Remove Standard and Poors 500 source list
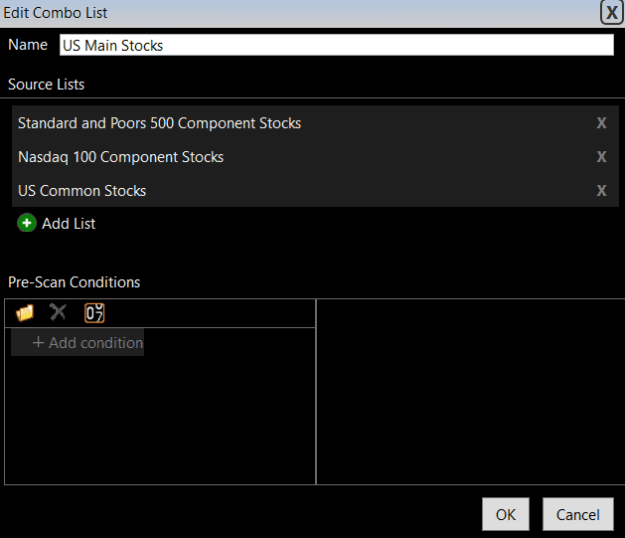The width and height of the screenshot is (625, 538). click(601, 123)
